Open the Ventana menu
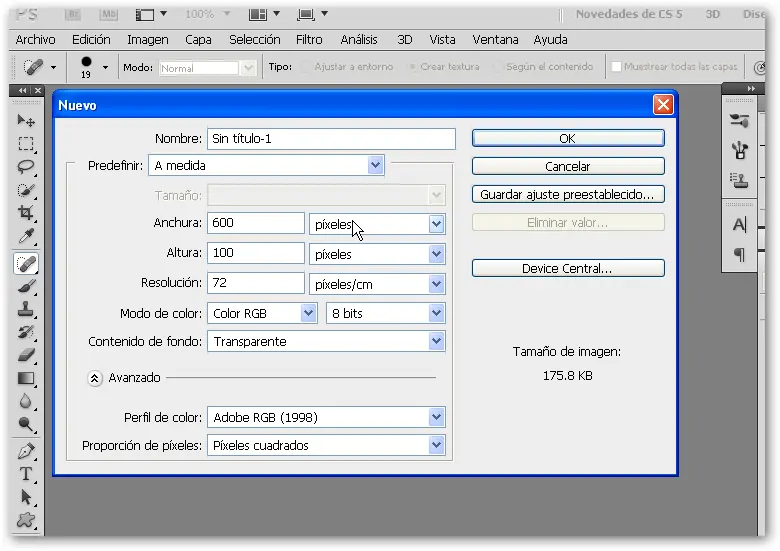 (x=495, y=39)
